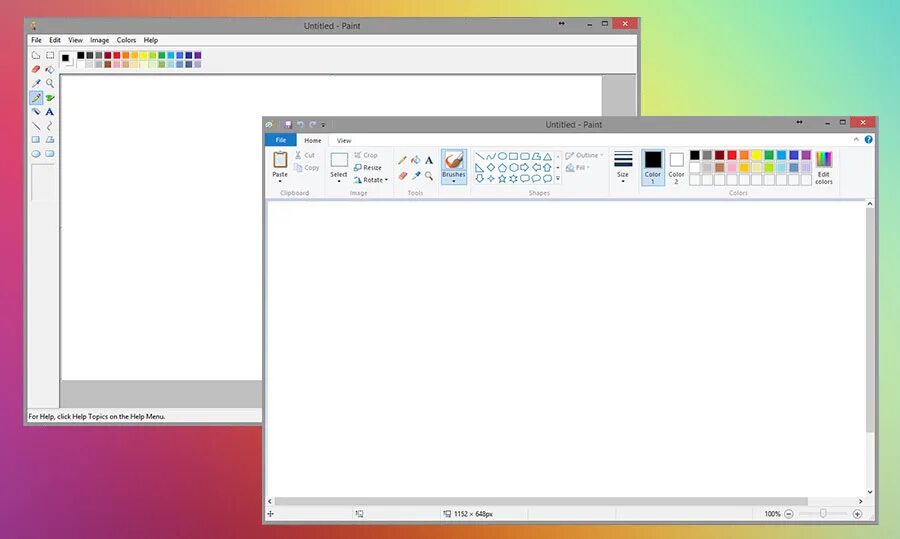This screenshot has width=900, height=539.
Task: Select Rounded Rectangle tool in classic Paint toolbox
Action: [50, 154]
